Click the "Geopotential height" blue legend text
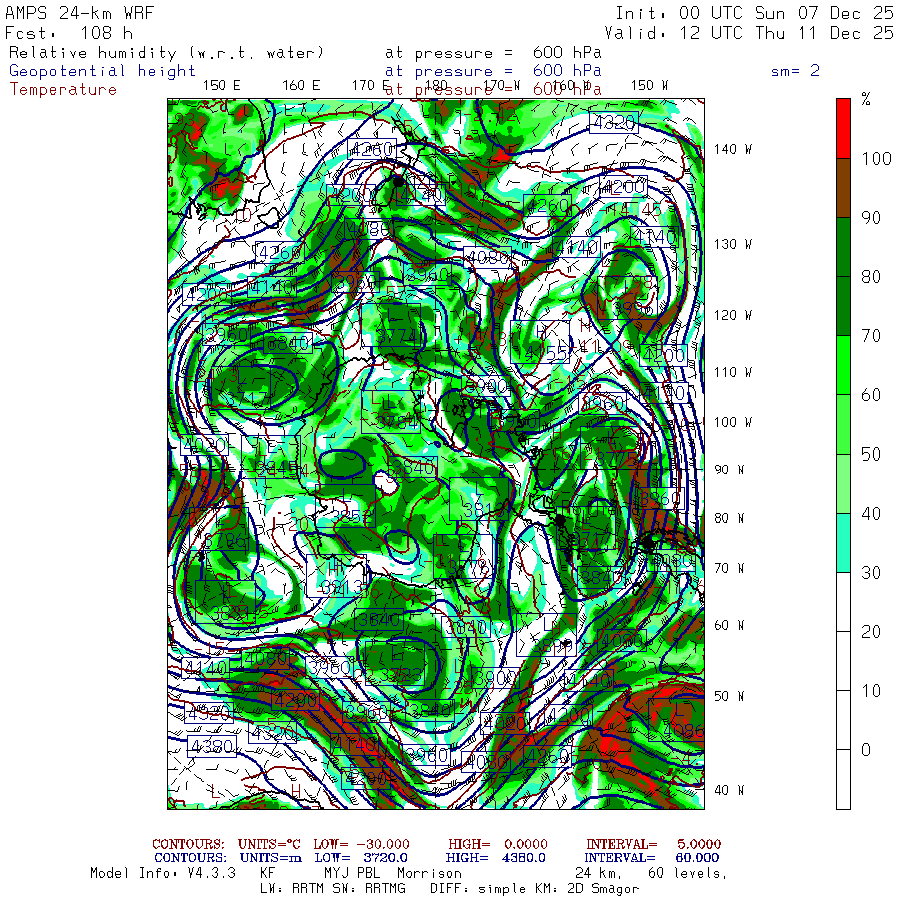Screen dimensions: 900x900 [x=103, y=71]
